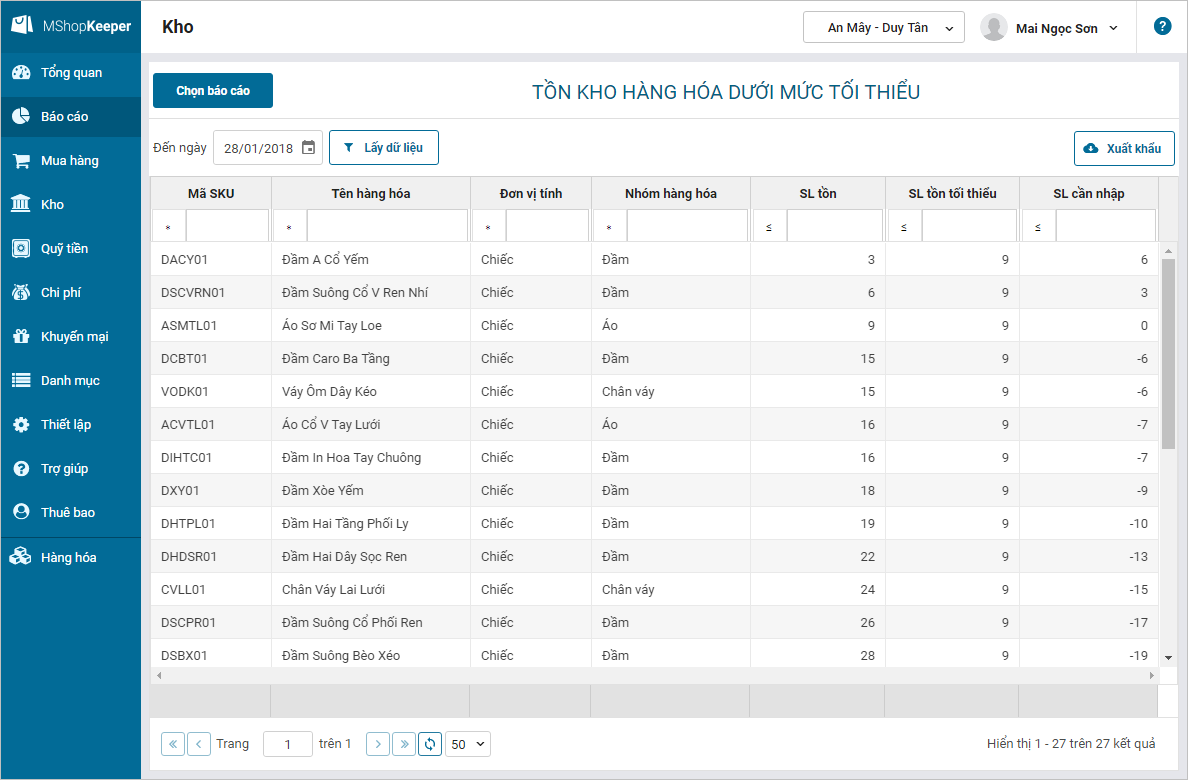The width and height of the screenshot is (1188, 780).
Task: Open Tổng quan in the sidebar
Action: click(70, 73)
